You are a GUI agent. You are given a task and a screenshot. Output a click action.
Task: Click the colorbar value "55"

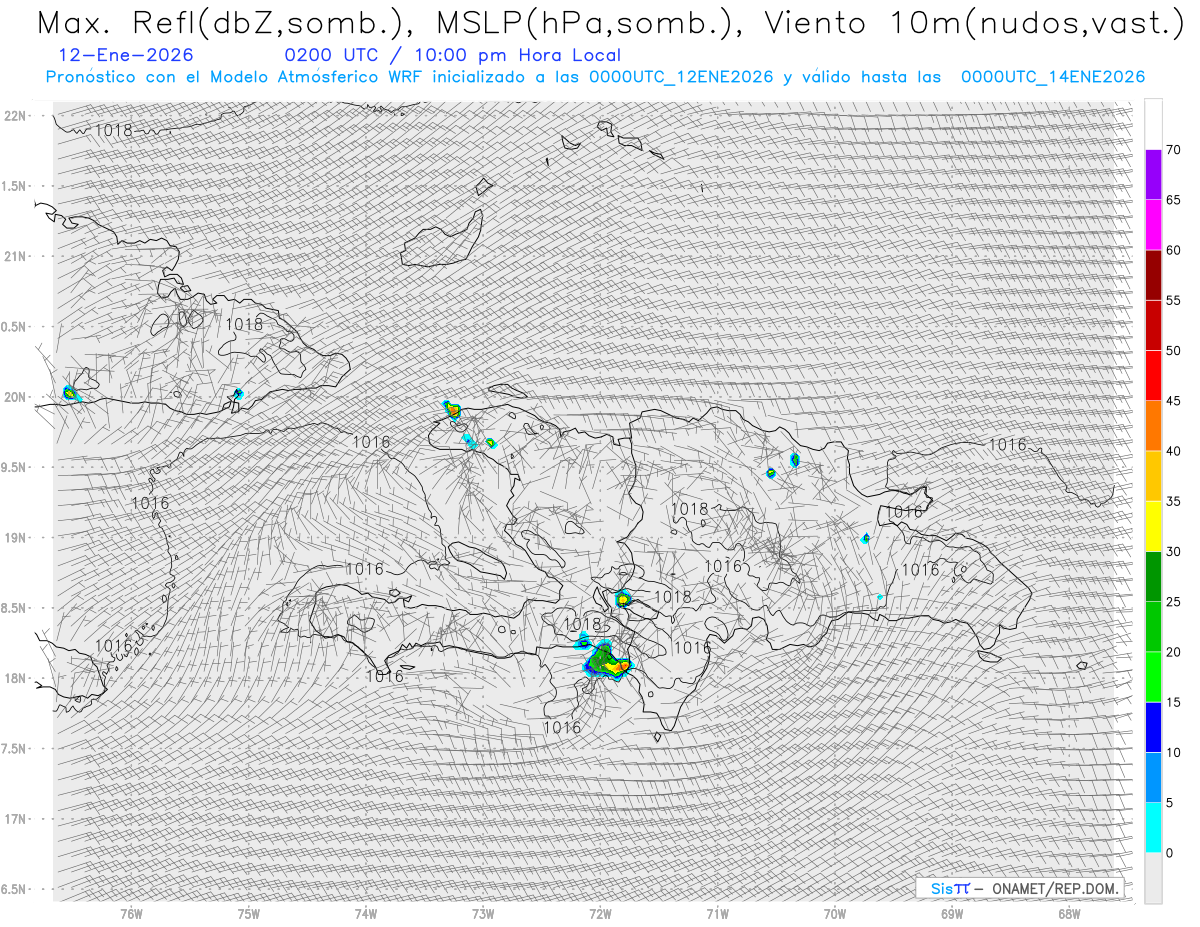(1173, 300)
